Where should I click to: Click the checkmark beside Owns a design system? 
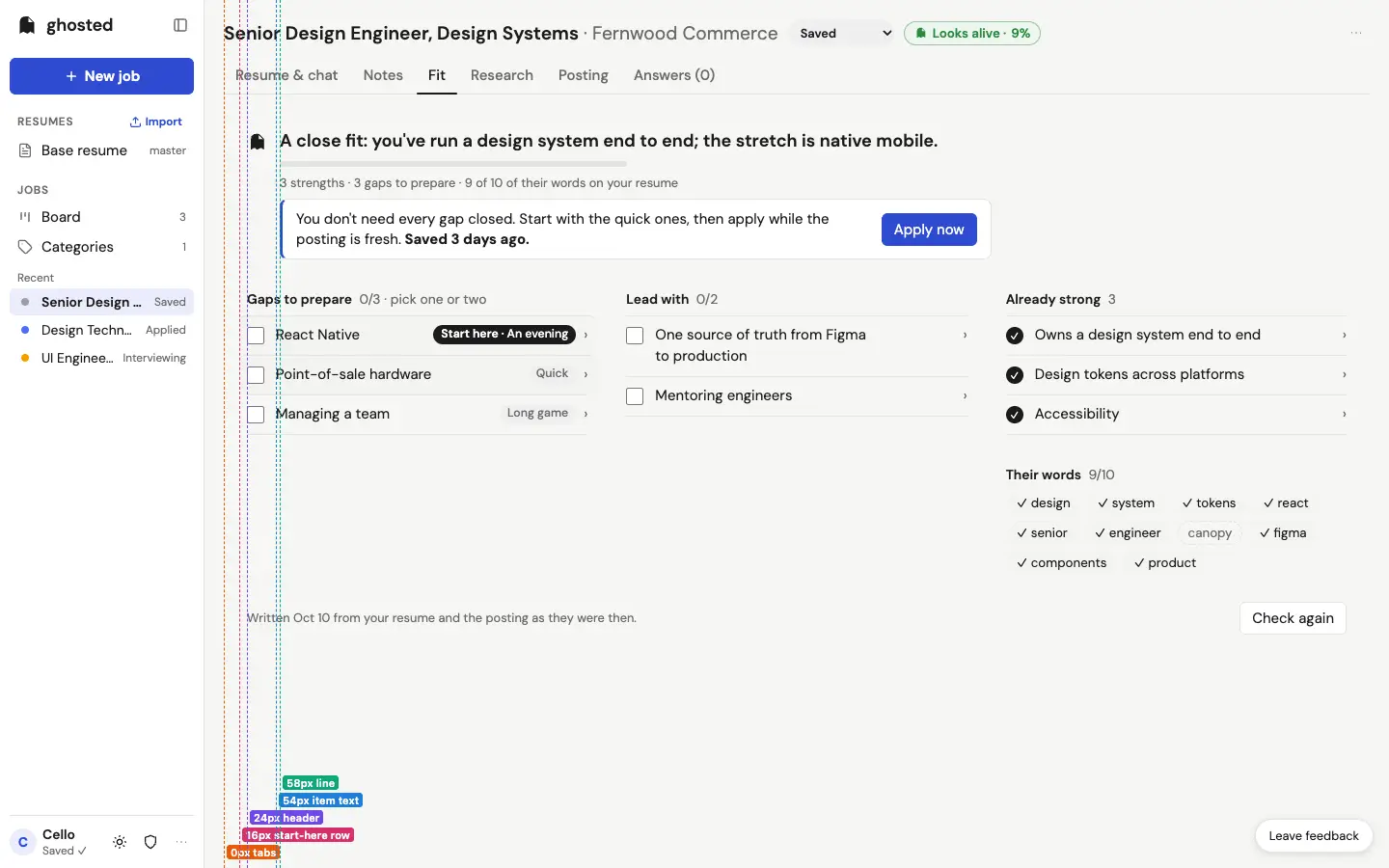point(1015,336)
